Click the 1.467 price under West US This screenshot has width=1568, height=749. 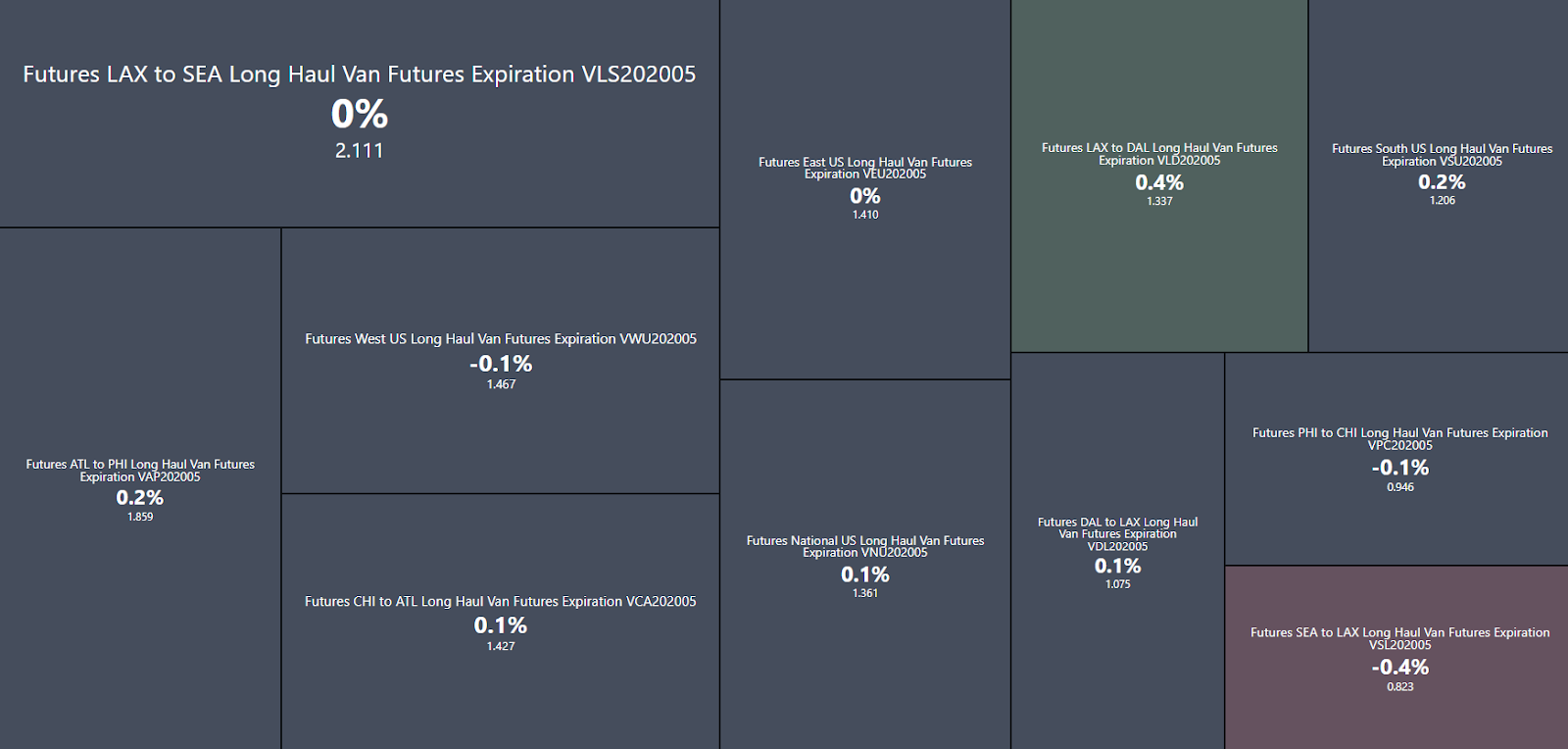point(501,384)
